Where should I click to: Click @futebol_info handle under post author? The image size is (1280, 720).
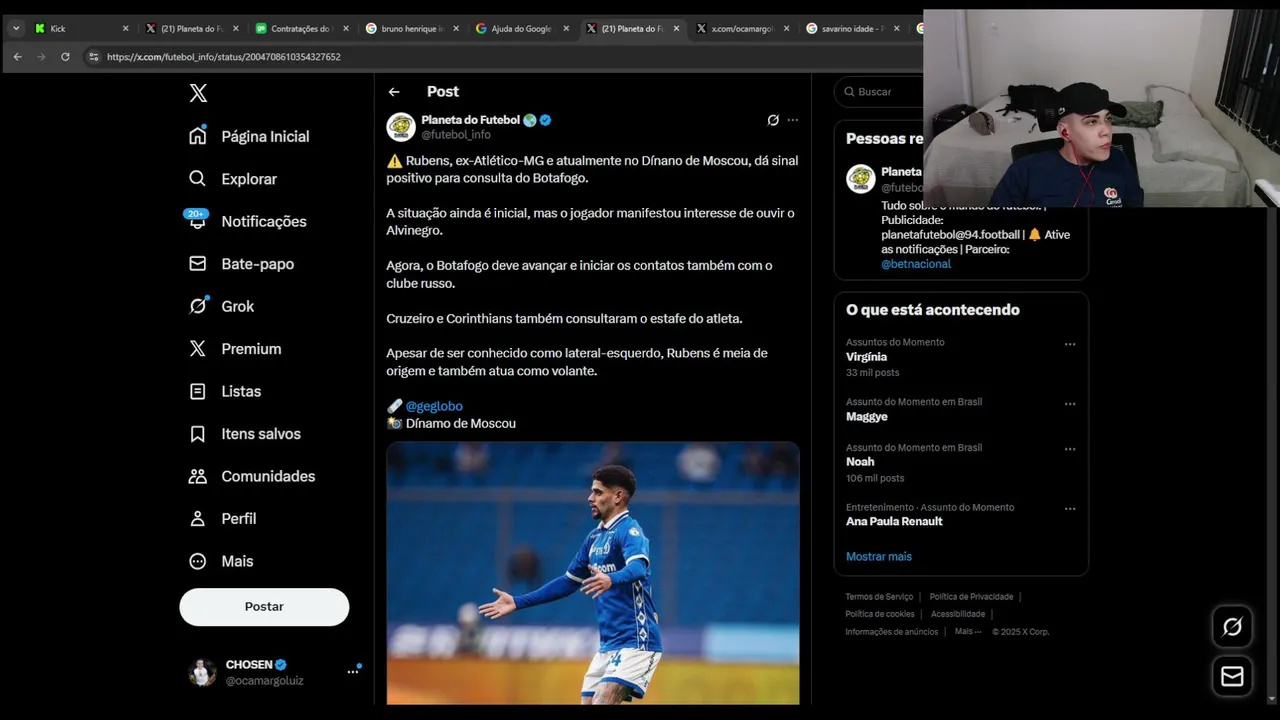456,134
